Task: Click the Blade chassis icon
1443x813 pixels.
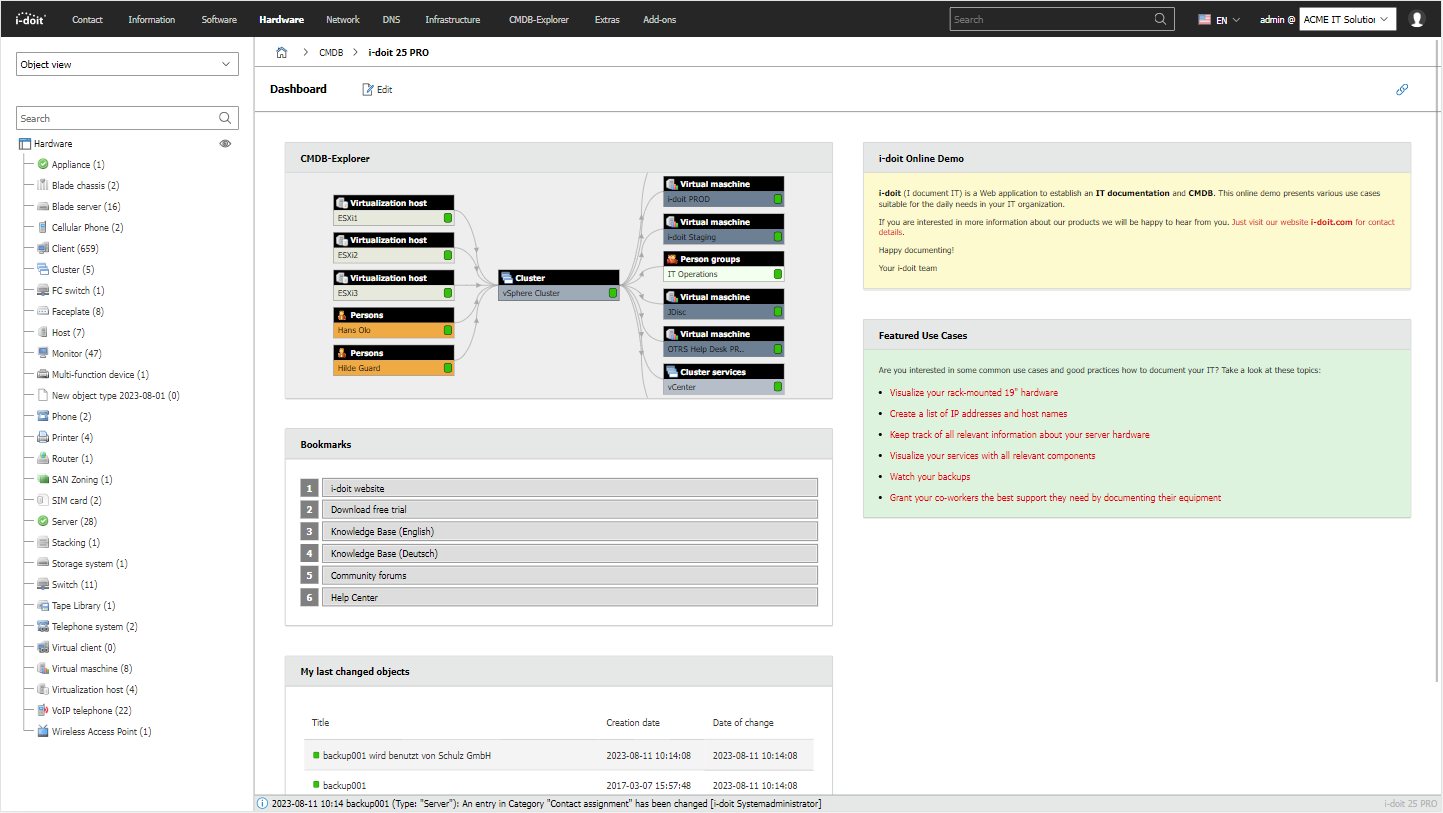Action: 43,185
